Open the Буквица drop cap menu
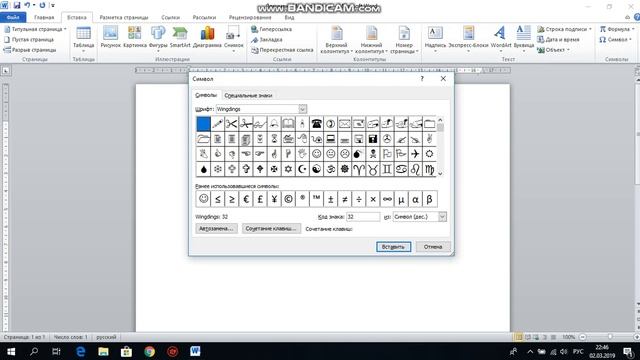This screenshot has height=360, width=640. click(x=524, y=38)
